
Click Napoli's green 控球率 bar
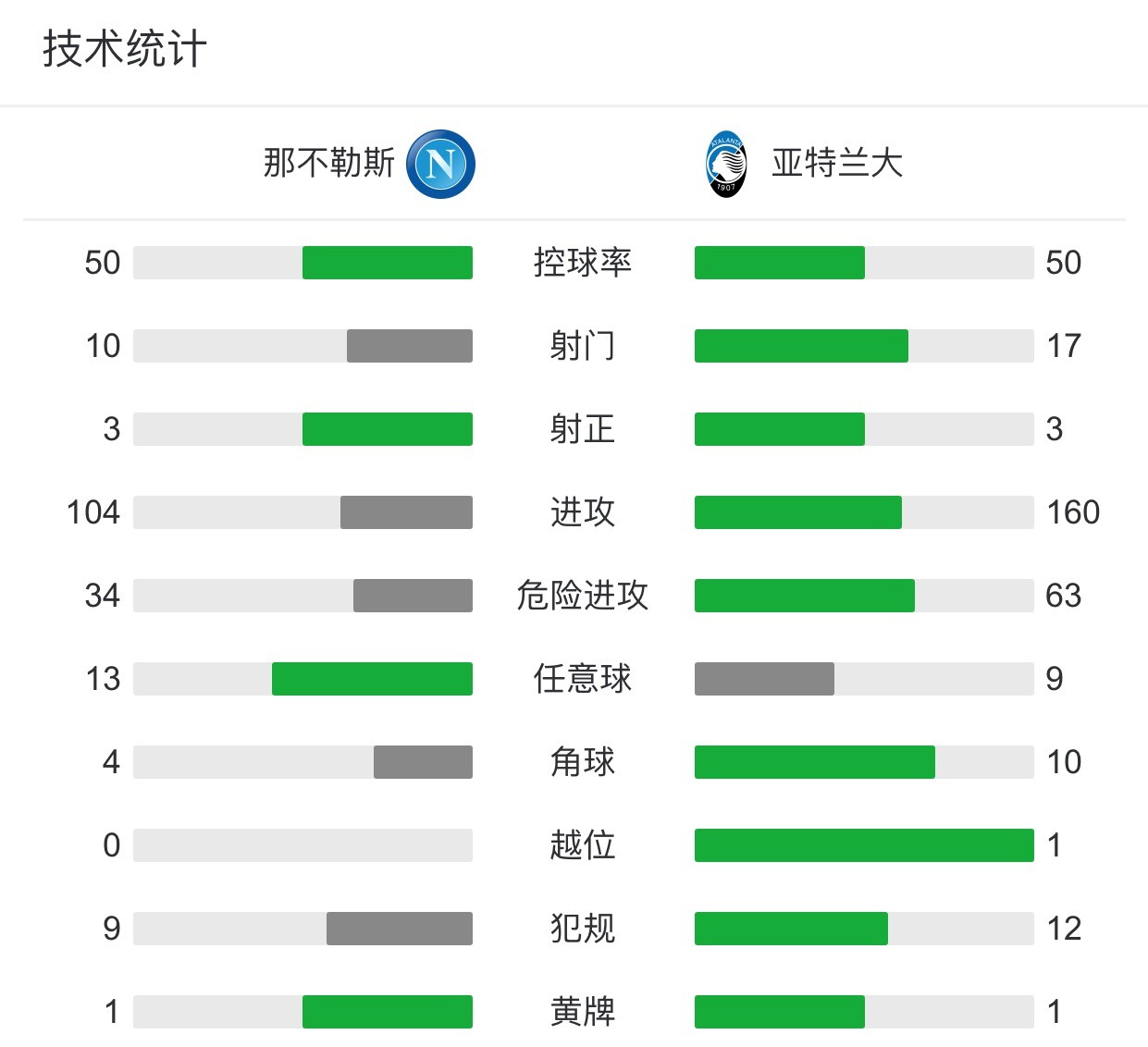tap(388, 263)
